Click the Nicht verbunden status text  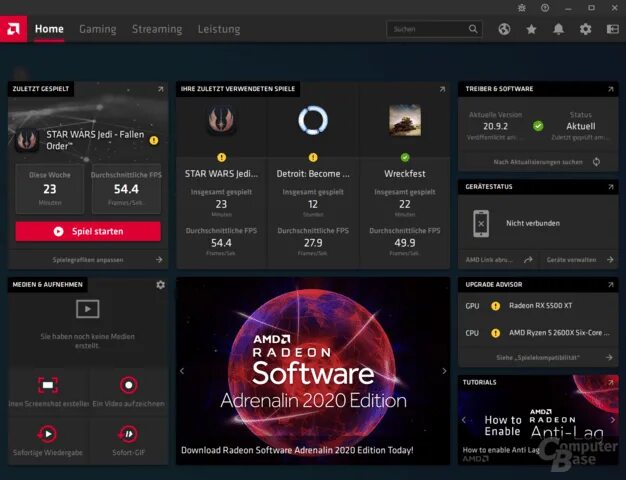(533, 224)
